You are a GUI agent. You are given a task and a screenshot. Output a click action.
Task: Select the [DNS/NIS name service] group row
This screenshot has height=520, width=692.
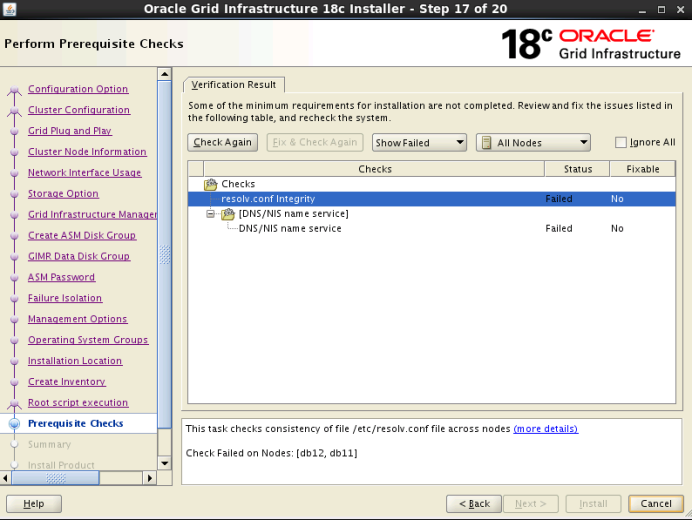click(432, 214)
